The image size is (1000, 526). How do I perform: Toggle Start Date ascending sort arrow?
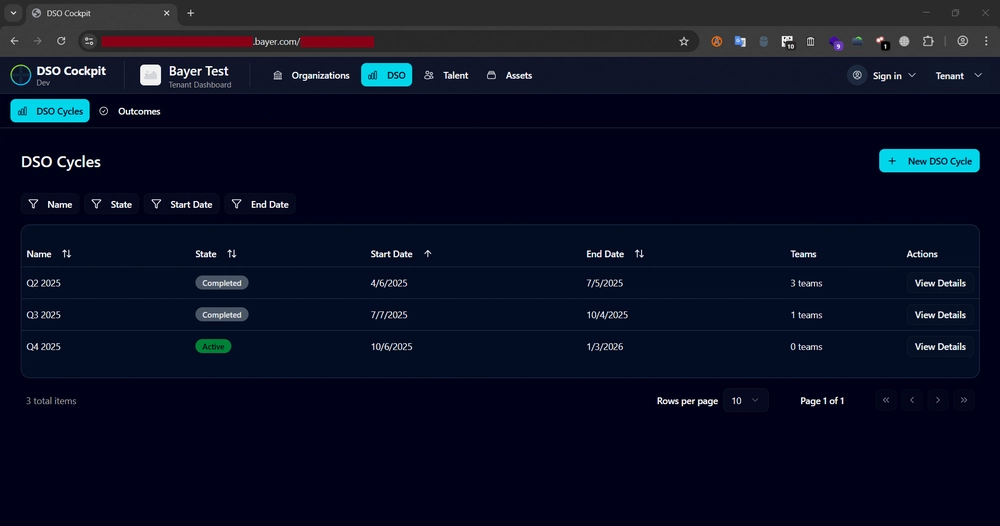[x=428, y=254]
